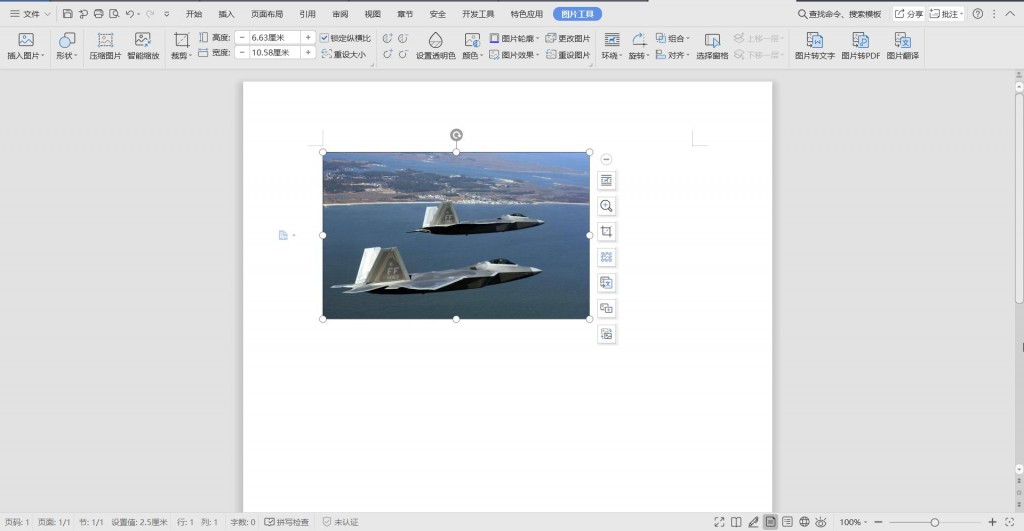Viewport: 1024px width, 531px height.
Task: Click the 压缩图片 compress picture icon
Action: coord(105,46)
